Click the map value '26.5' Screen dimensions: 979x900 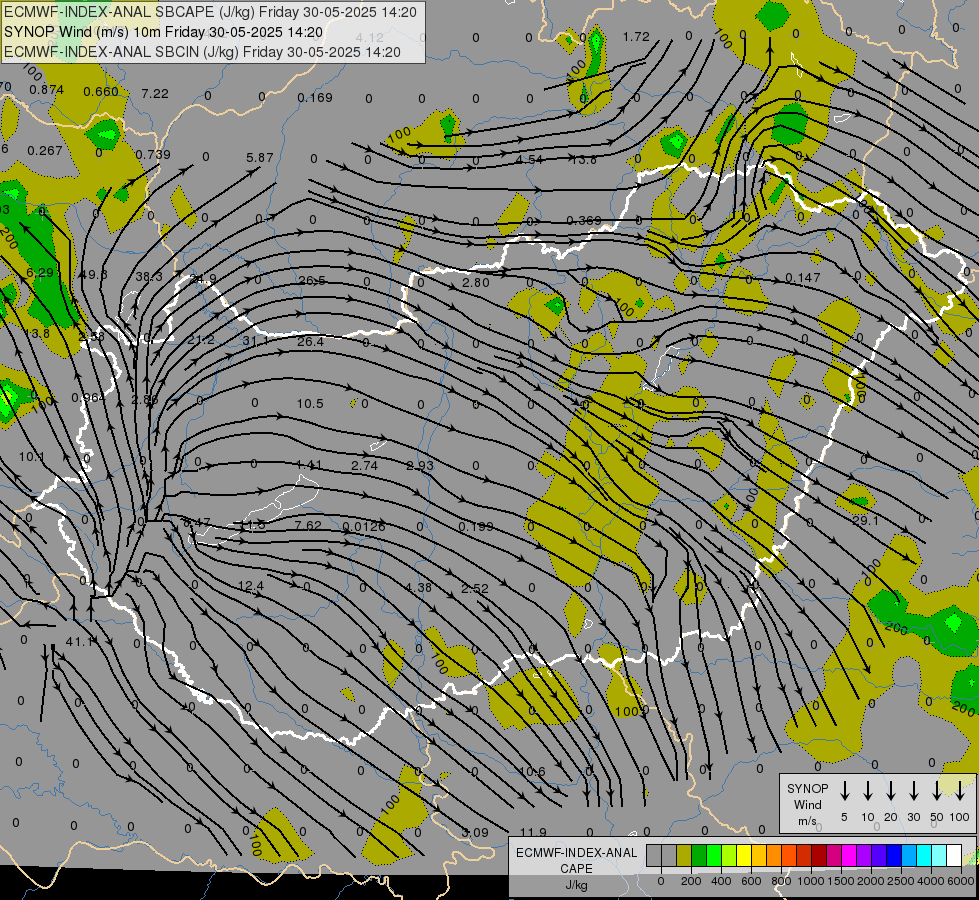tap(312, 281)
